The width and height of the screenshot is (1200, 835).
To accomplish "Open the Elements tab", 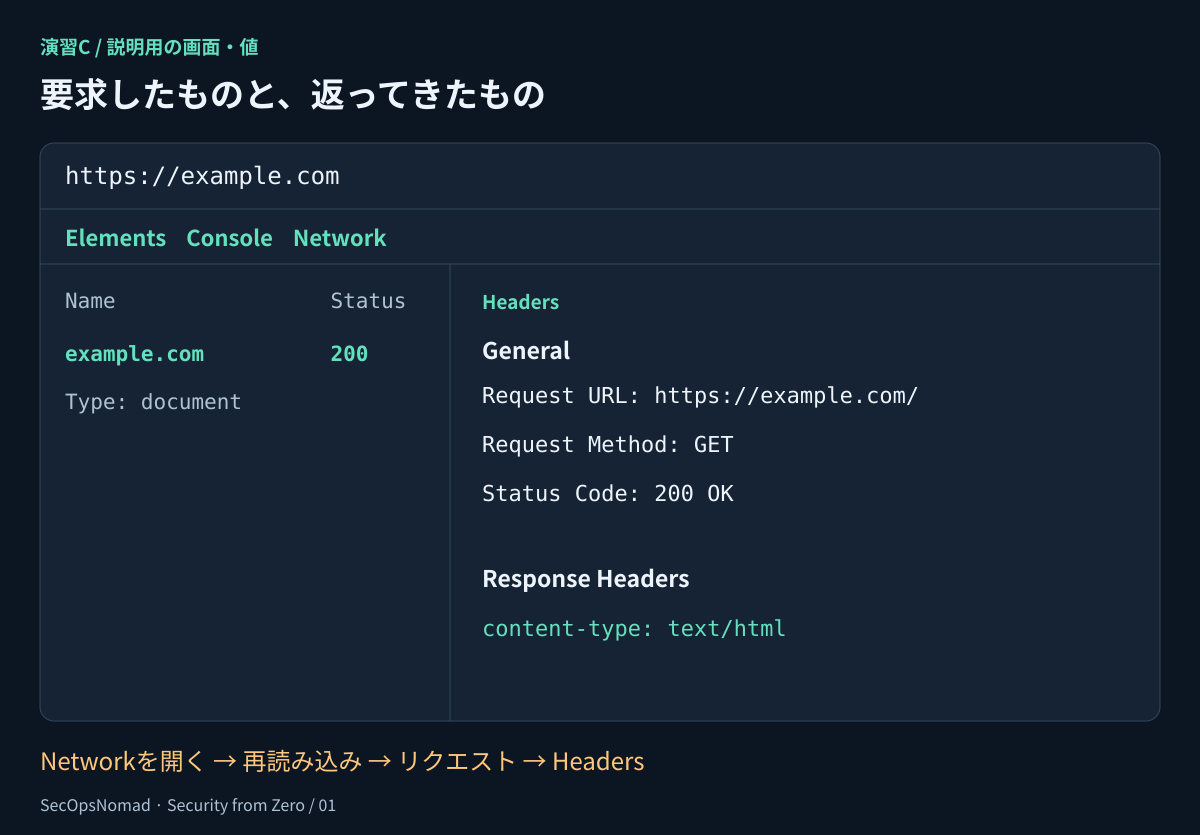I will pyautogui.click(x=115, y=238).
